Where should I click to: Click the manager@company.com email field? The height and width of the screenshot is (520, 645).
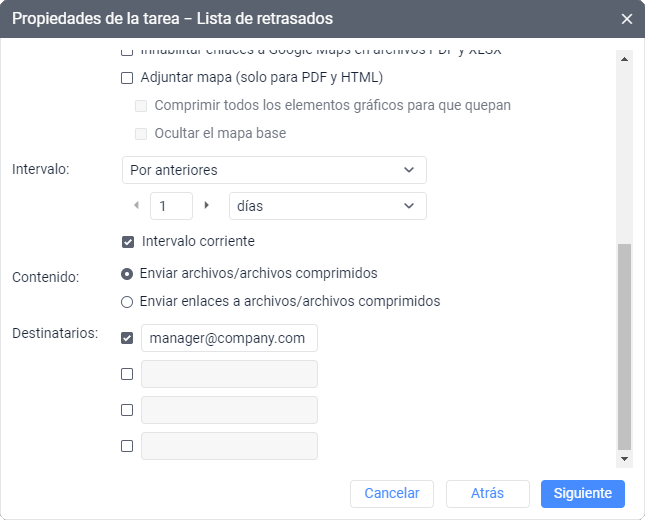pos(229,338)
